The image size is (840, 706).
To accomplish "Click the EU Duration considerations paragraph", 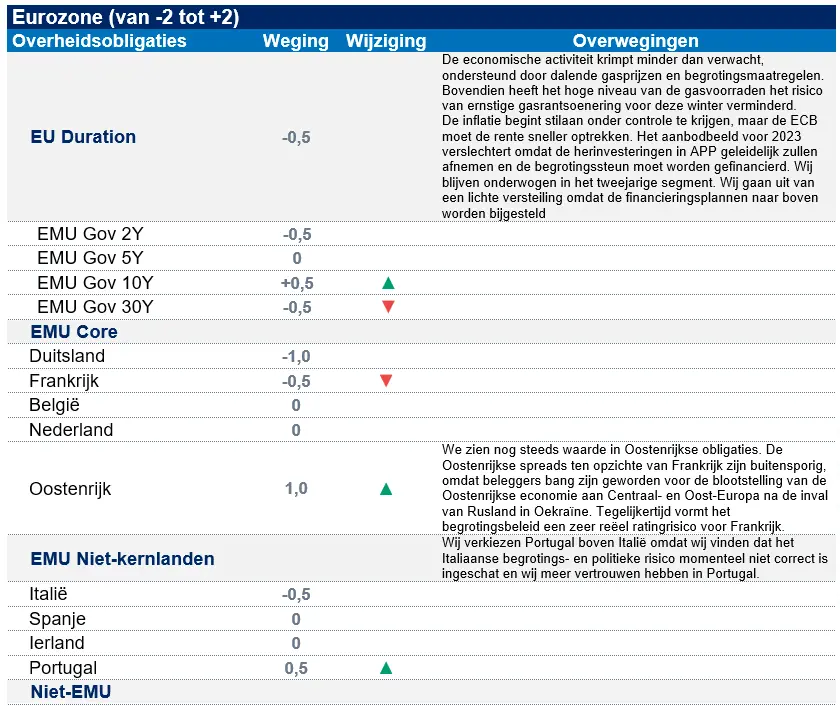I will tap(633, 137).
